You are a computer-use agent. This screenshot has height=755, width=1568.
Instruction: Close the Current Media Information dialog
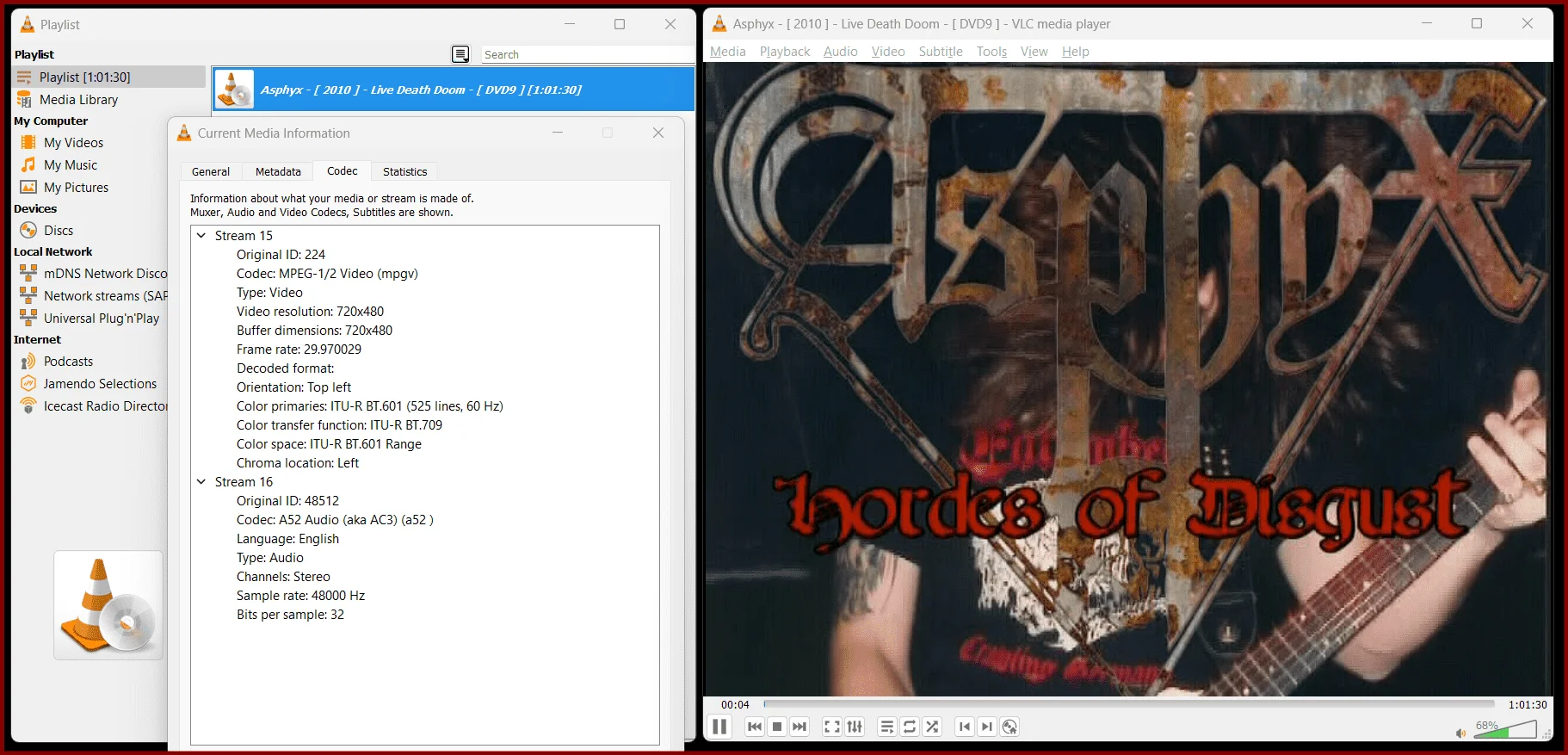pos(658,133)
